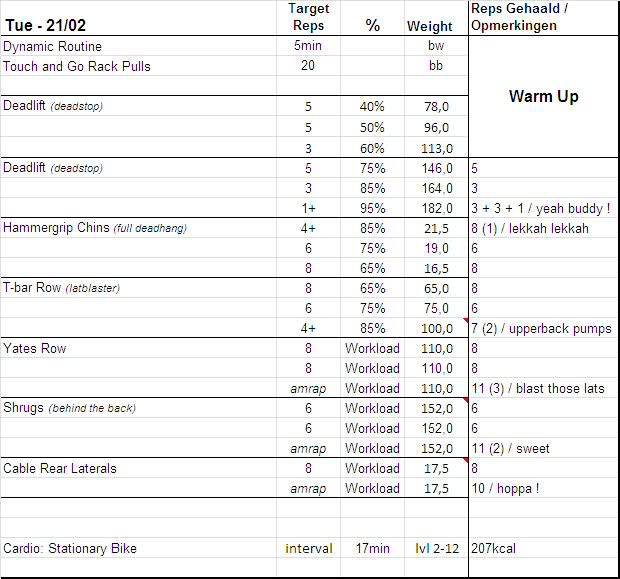620x579 pixels.
Task: Click the 'Target Reps' column header
Action: pyautogui.click(x=308, y=17)
